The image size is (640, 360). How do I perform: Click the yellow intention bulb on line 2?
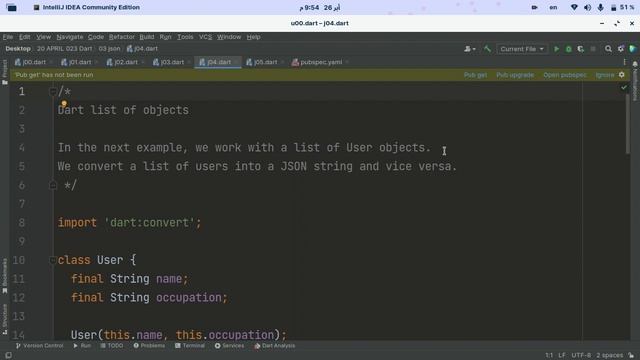click(64, 104)
